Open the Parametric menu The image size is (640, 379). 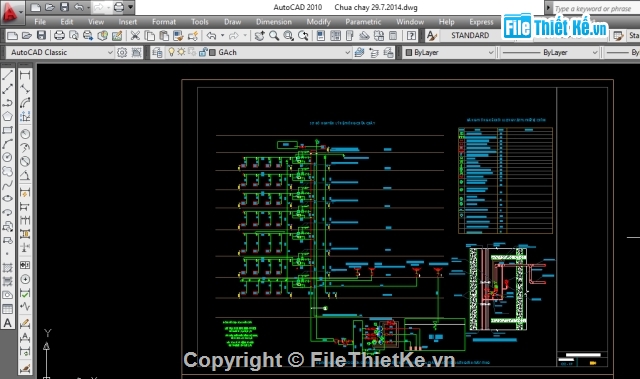[363, 22]
